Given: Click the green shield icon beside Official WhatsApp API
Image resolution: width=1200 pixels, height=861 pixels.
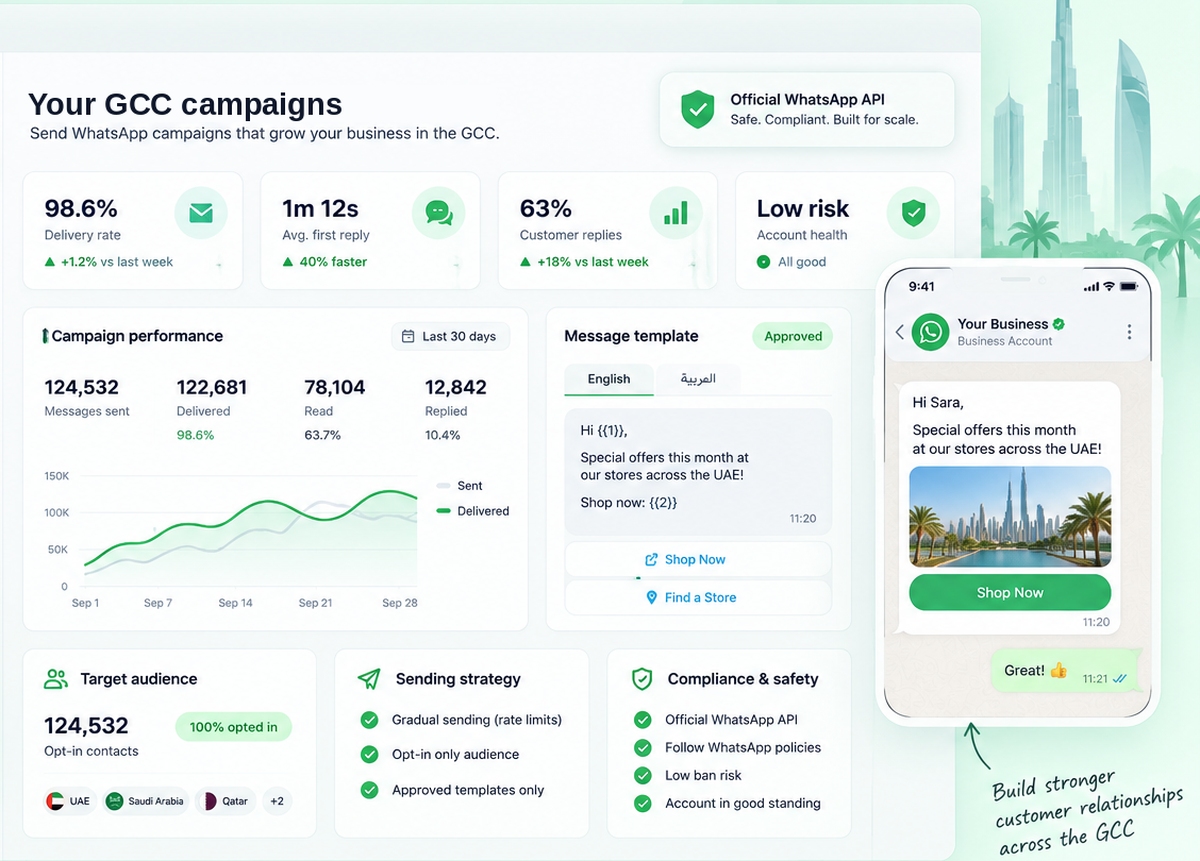Looking at the screenshot, I should 697,108.
